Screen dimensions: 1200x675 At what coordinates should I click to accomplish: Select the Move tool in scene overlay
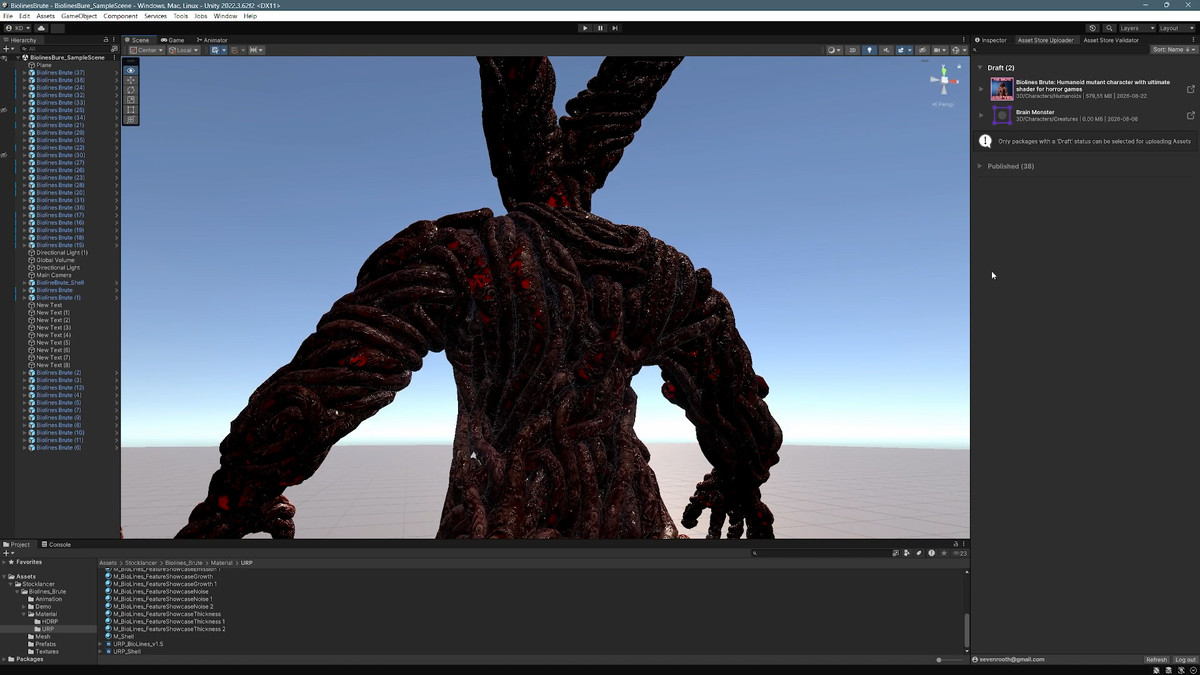131,80
